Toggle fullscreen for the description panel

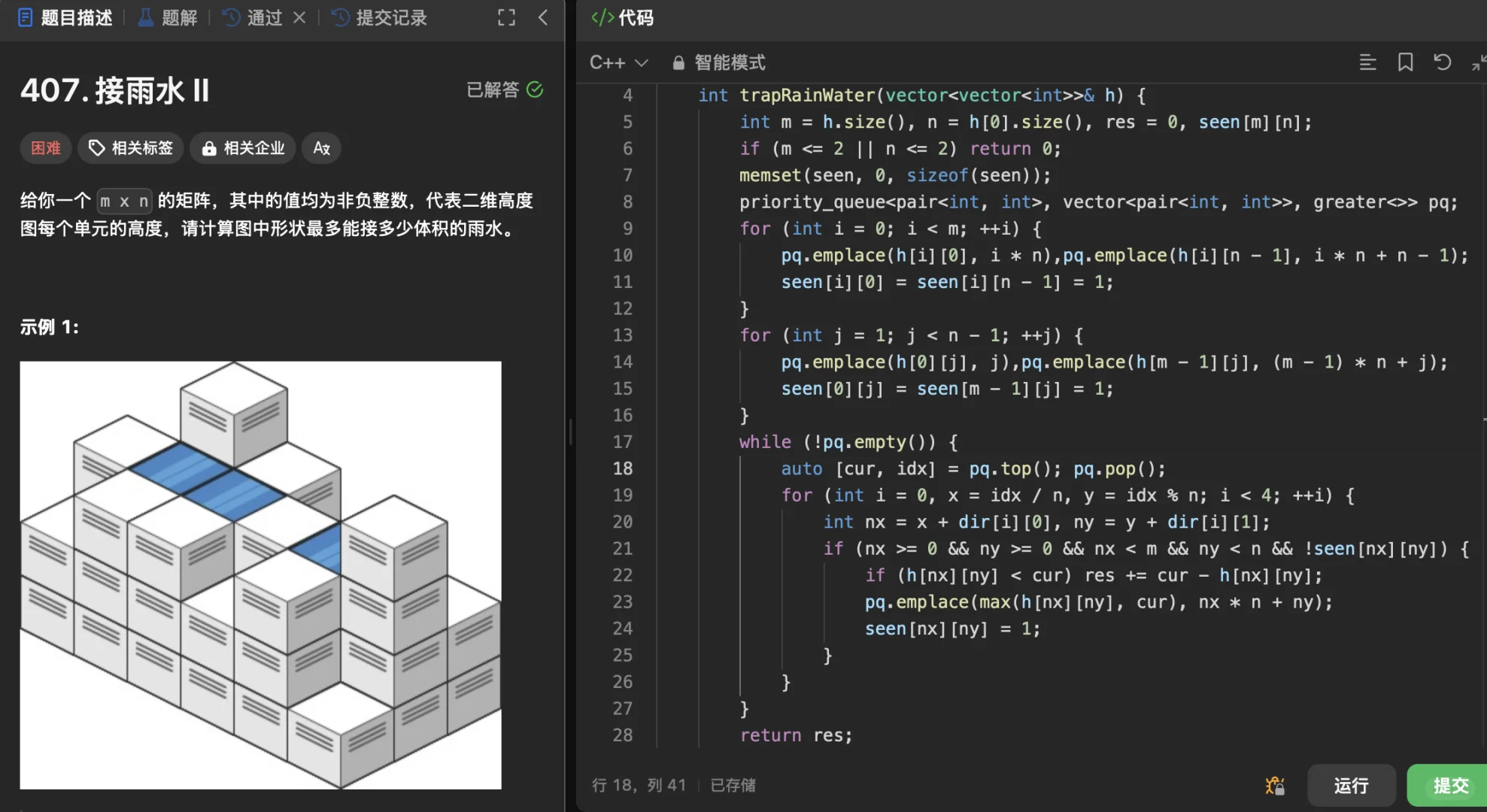506,17
